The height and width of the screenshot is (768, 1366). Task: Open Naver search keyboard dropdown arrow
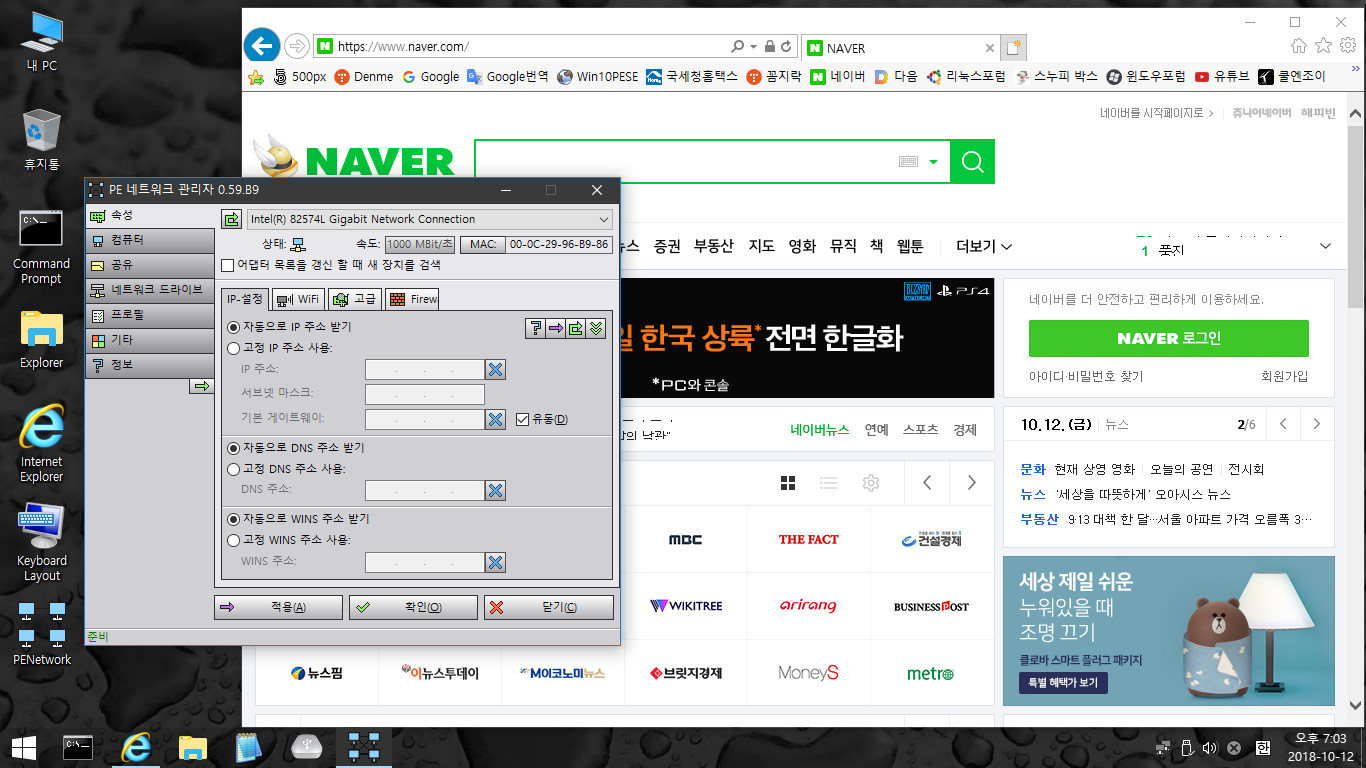coord(933,162)
